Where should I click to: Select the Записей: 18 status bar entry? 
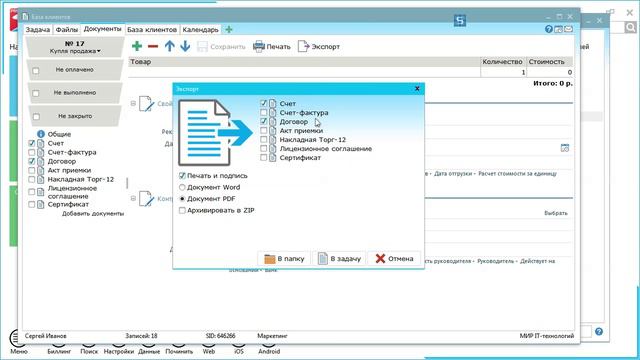click(x=141, y=336)
